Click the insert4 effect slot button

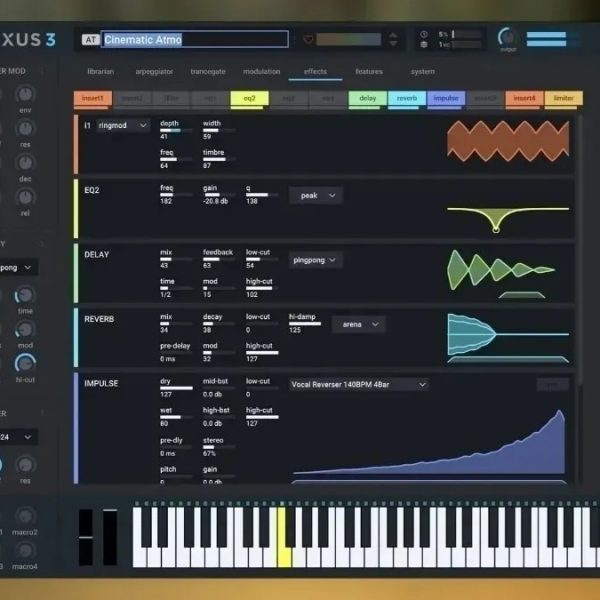point(524,98)
